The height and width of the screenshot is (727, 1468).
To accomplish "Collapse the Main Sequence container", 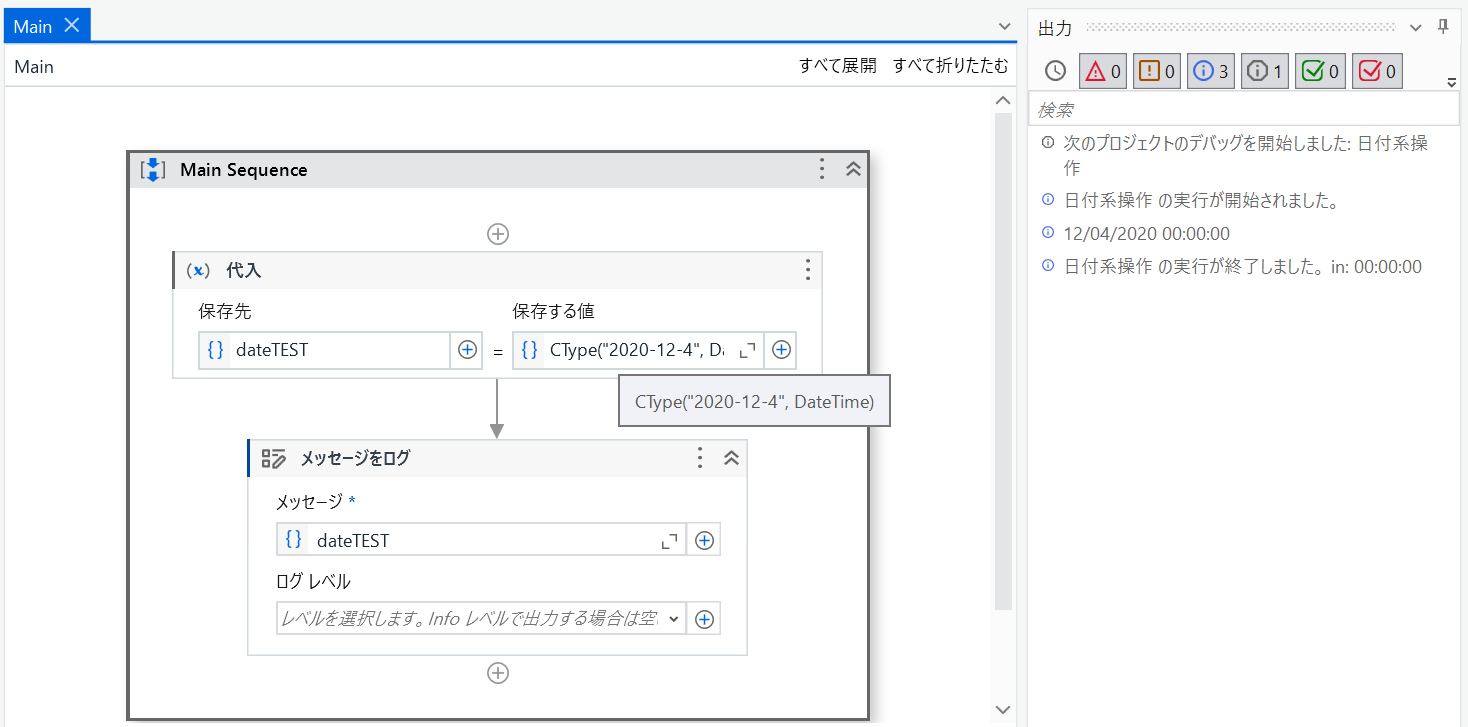I will (x=853, y=169).
